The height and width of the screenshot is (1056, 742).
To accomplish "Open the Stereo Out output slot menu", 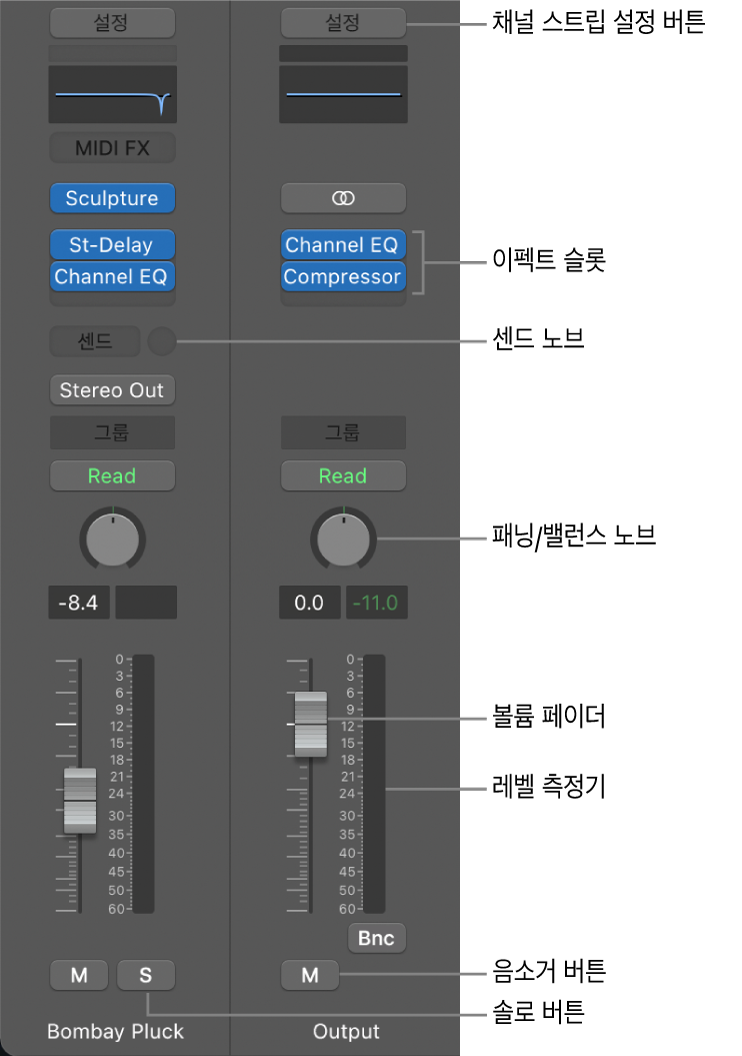I will point(112,390).
